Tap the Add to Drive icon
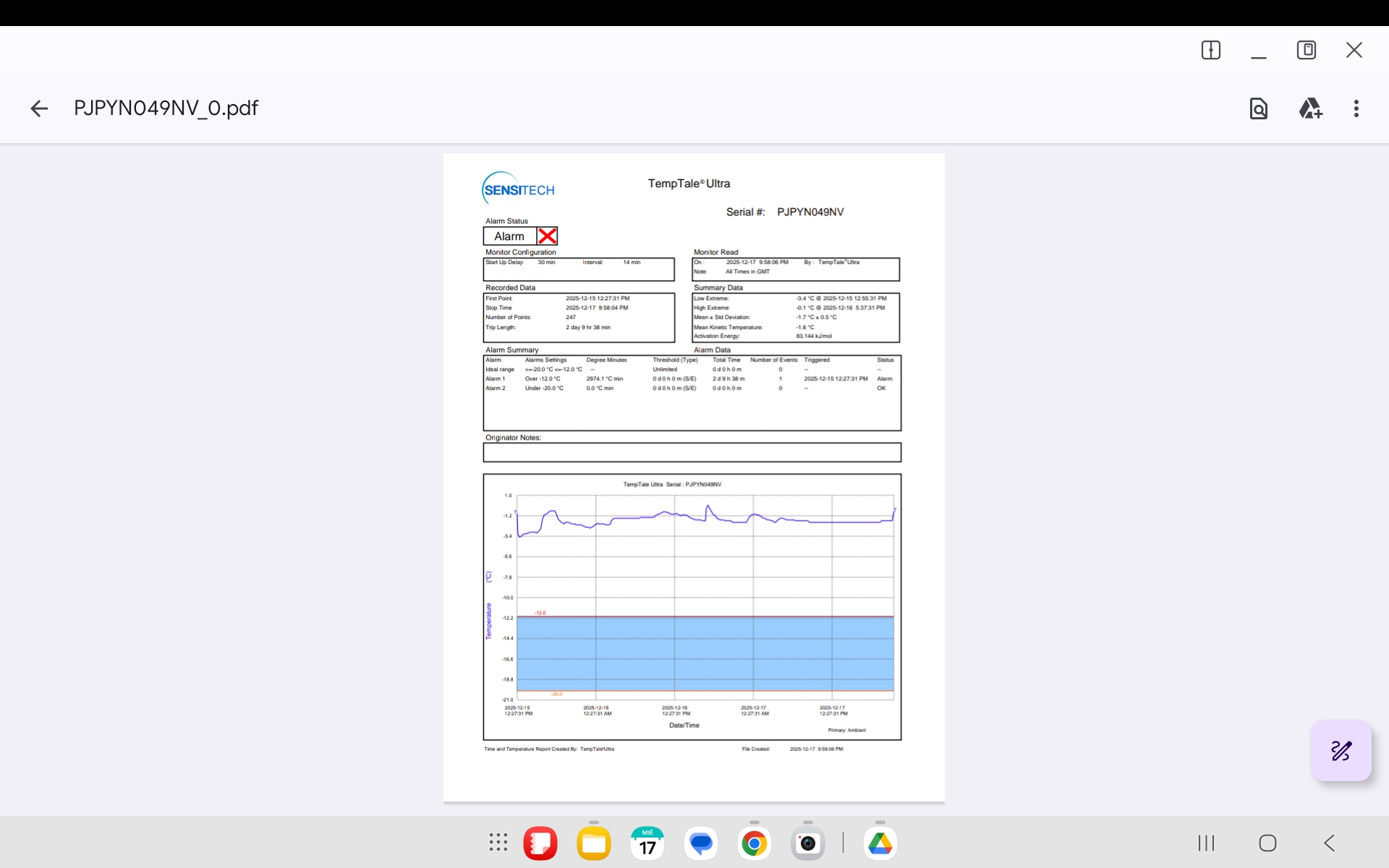The width and height of the screenshot is (1389, 868). (1310, 109)
